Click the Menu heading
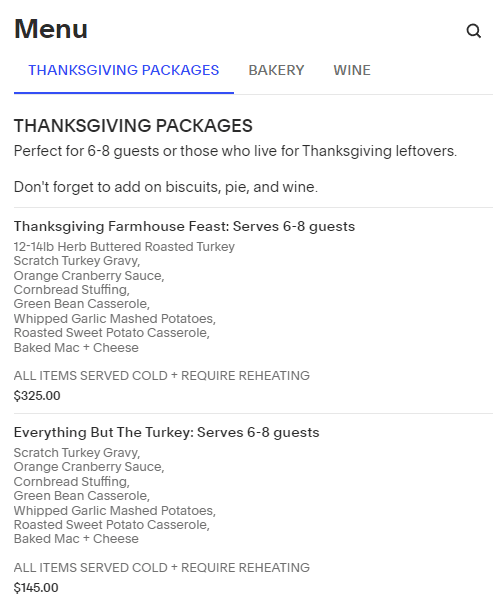 [51, 29]
